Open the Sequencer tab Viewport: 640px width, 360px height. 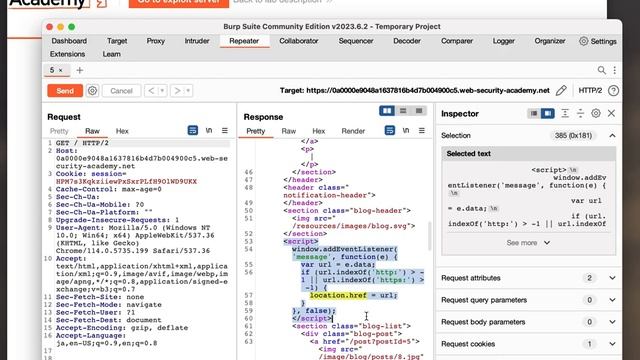click(x=356, y=41)
